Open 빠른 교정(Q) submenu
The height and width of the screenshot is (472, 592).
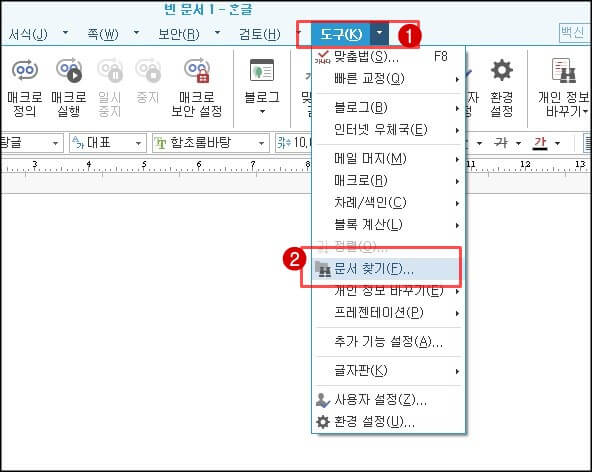[388, 79]
